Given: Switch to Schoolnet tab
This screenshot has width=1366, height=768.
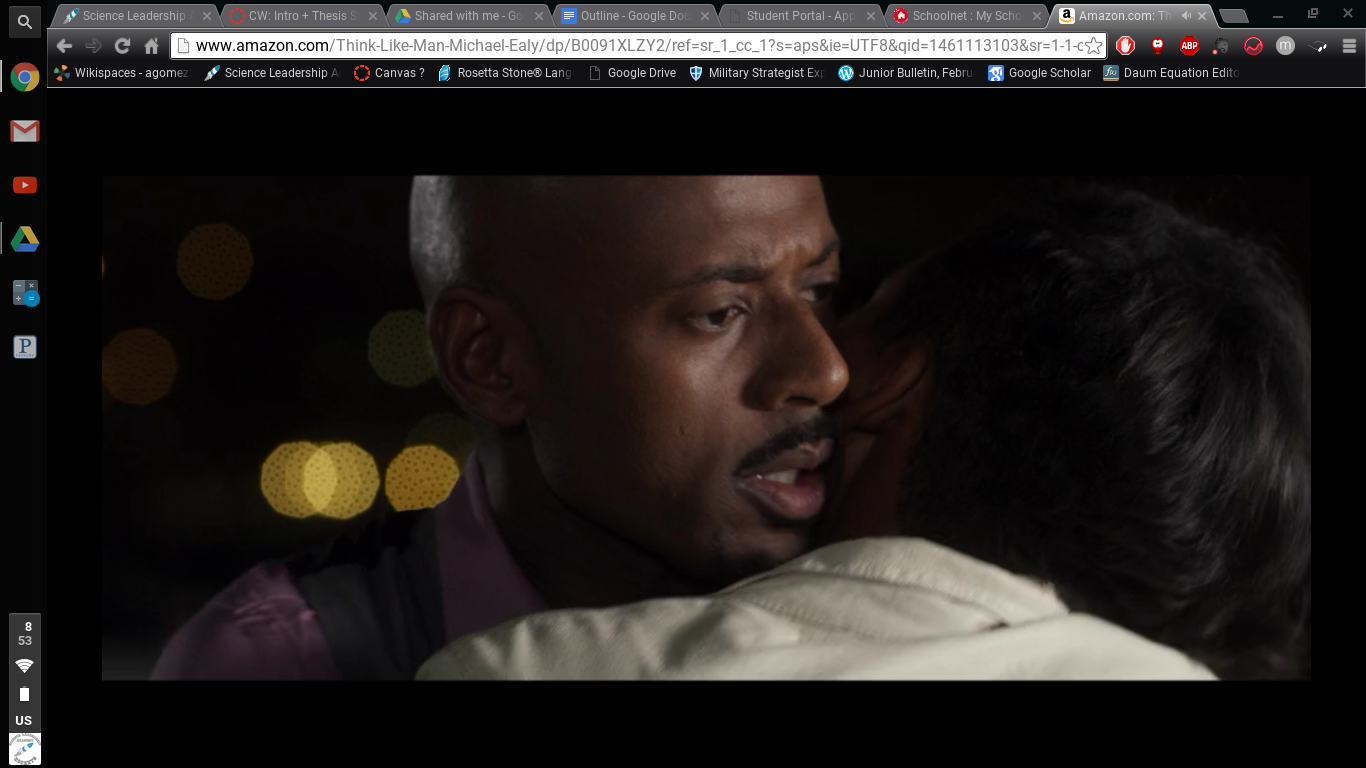Looking at the screenshot, I should tap(965, 16).
